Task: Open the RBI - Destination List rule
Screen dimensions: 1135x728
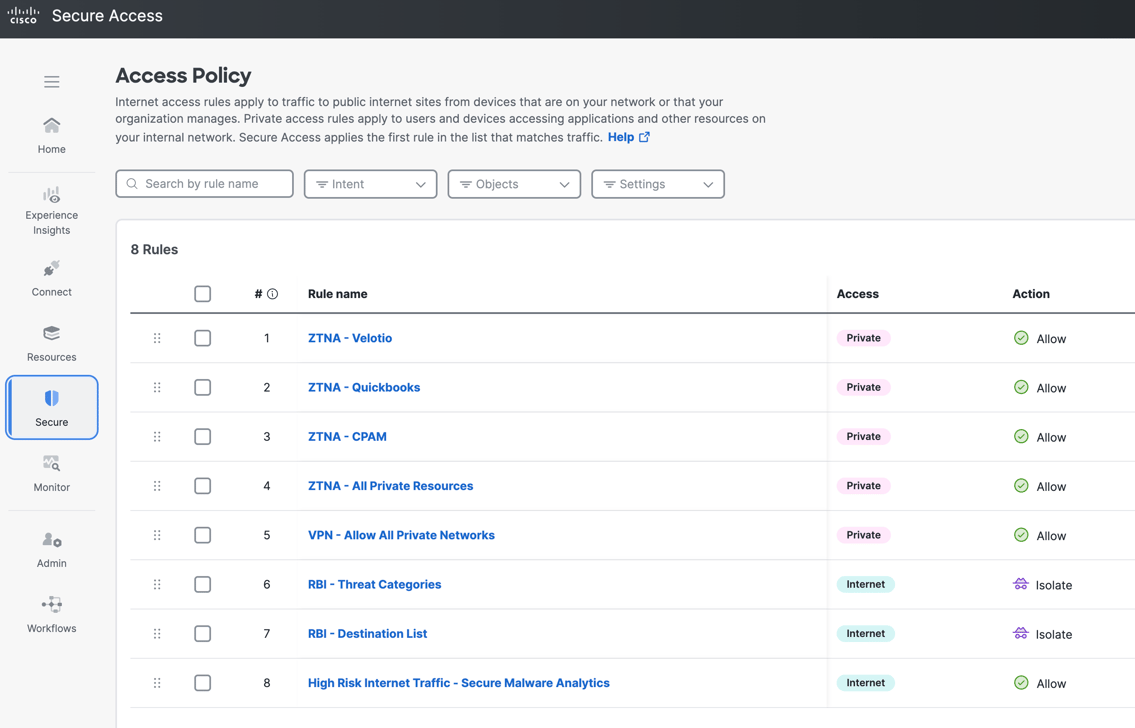Action: (x=368, y=633)
